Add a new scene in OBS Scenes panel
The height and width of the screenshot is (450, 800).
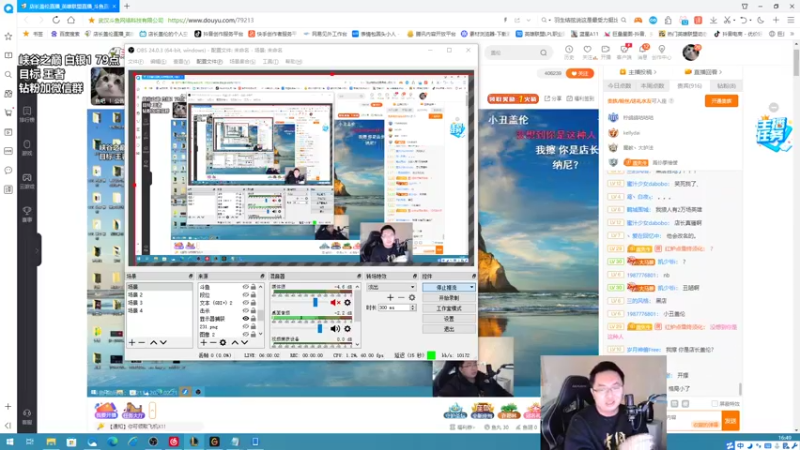pos(132,342)
